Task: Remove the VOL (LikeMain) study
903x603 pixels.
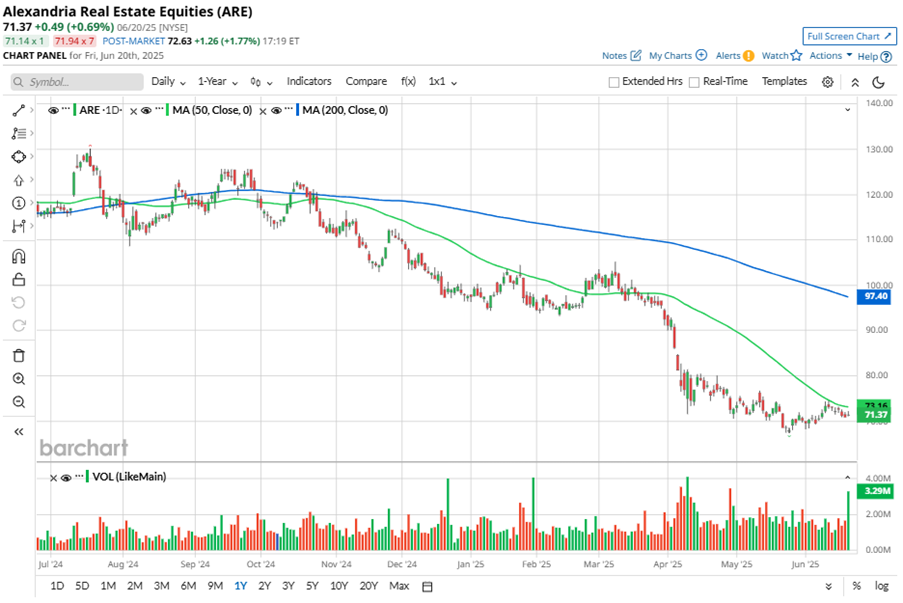Action: click(x=54, y=478)
